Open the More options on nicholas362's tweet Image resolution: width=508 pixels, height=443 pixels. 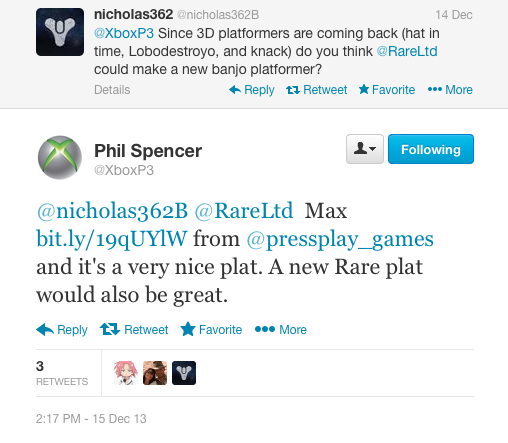pos(435,89)
